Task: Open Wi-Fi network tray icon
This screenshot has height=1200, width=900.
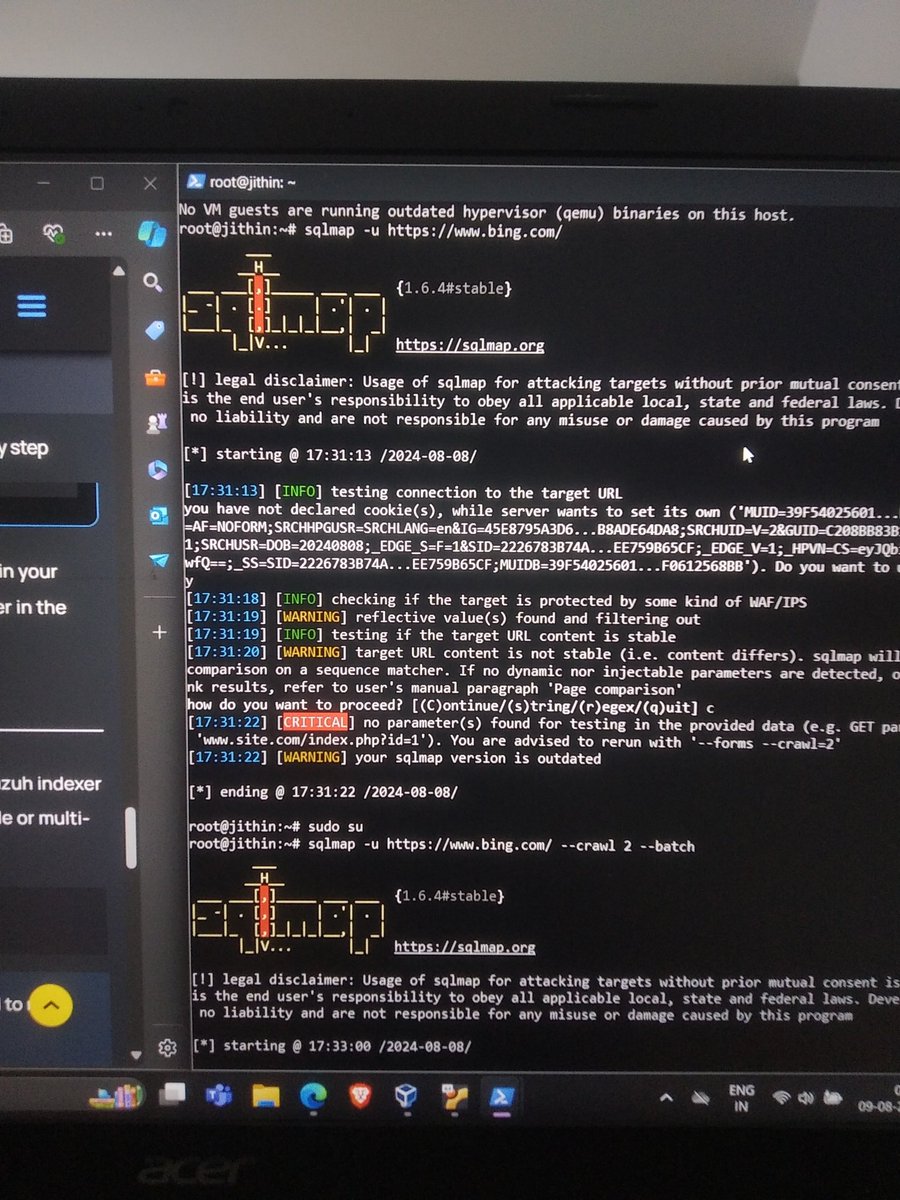Action: [781, 1097]
